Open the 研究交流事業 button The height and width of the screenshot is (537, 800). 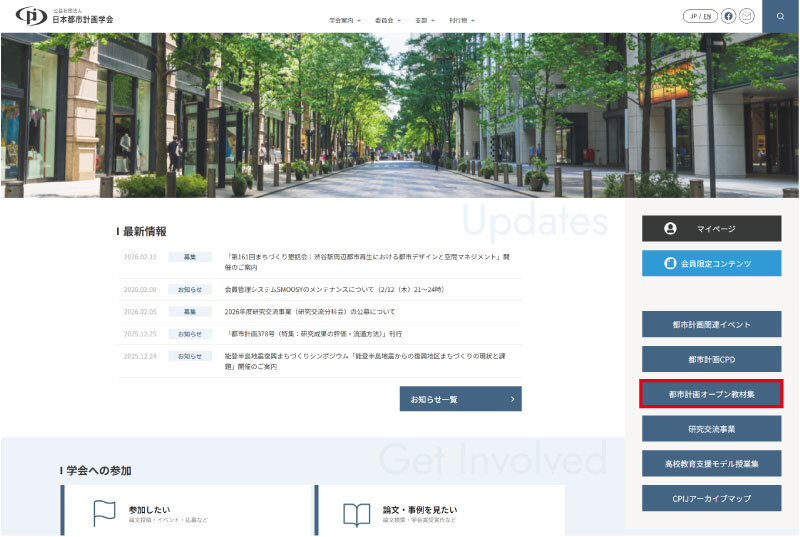tap(711, 429)
